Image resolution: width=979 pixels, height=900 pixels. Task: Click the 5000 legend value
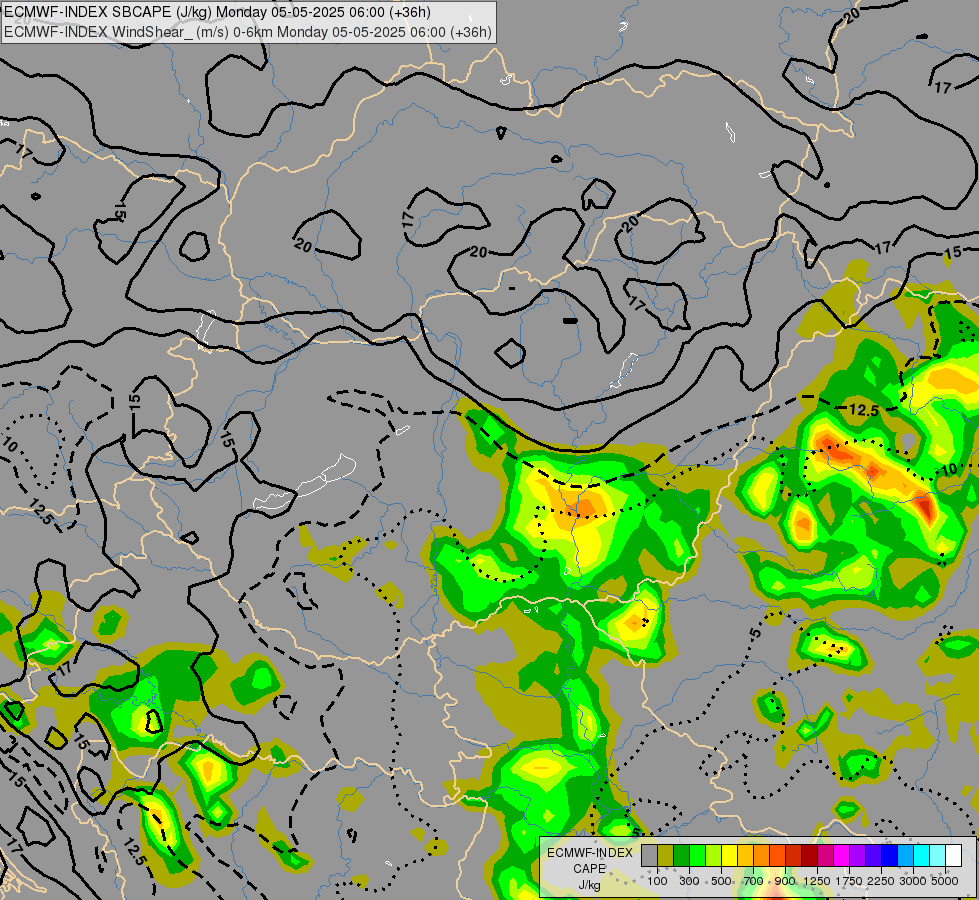(x=945, y=881)
